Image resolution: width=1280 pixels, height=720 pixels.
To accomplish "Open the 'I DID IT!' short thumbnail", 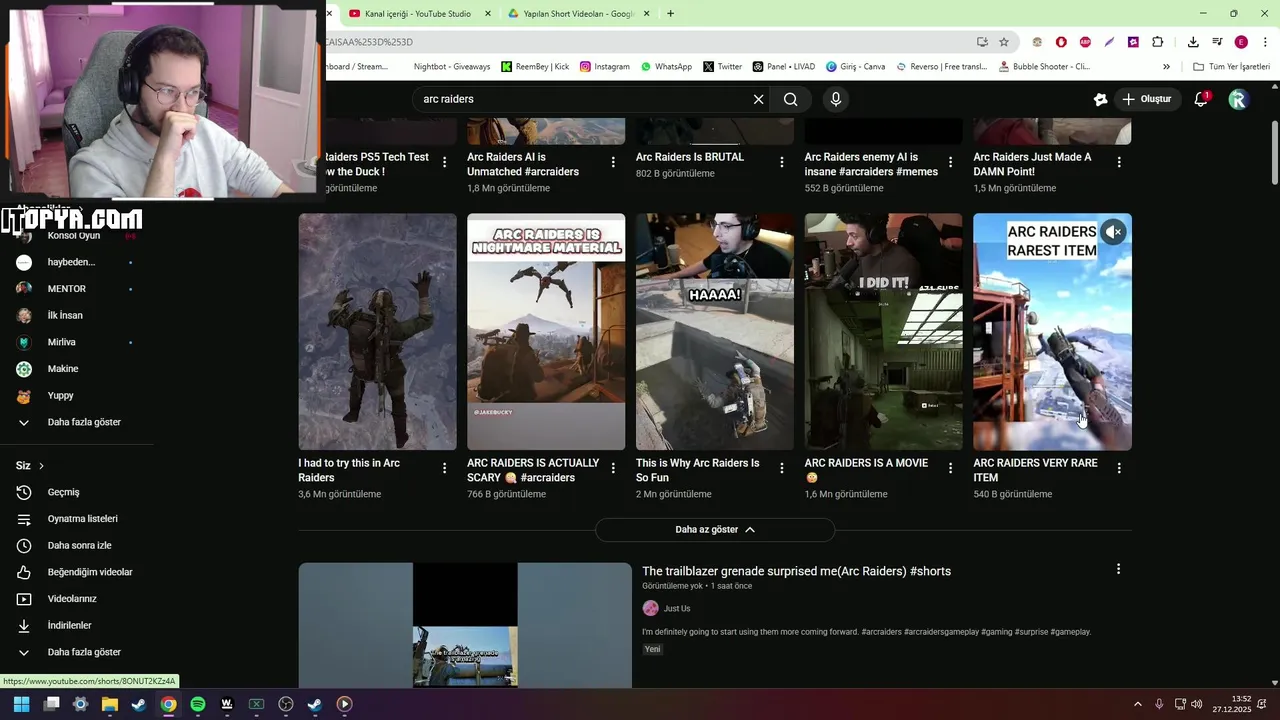I will [x=884, y=332].
